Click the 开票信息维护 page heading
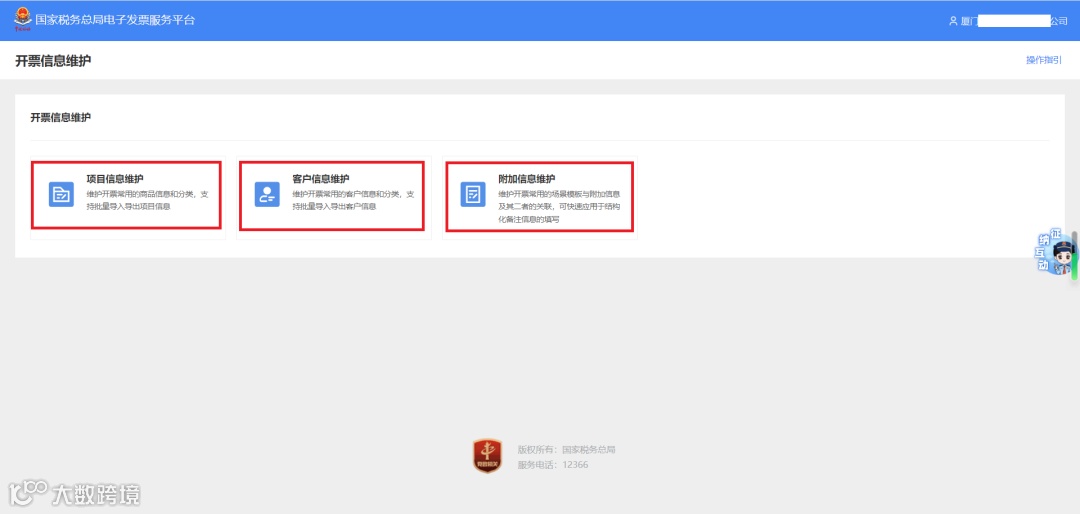Image resolution: width=1080 pixels, height=514 pixels. pos(53,61)
